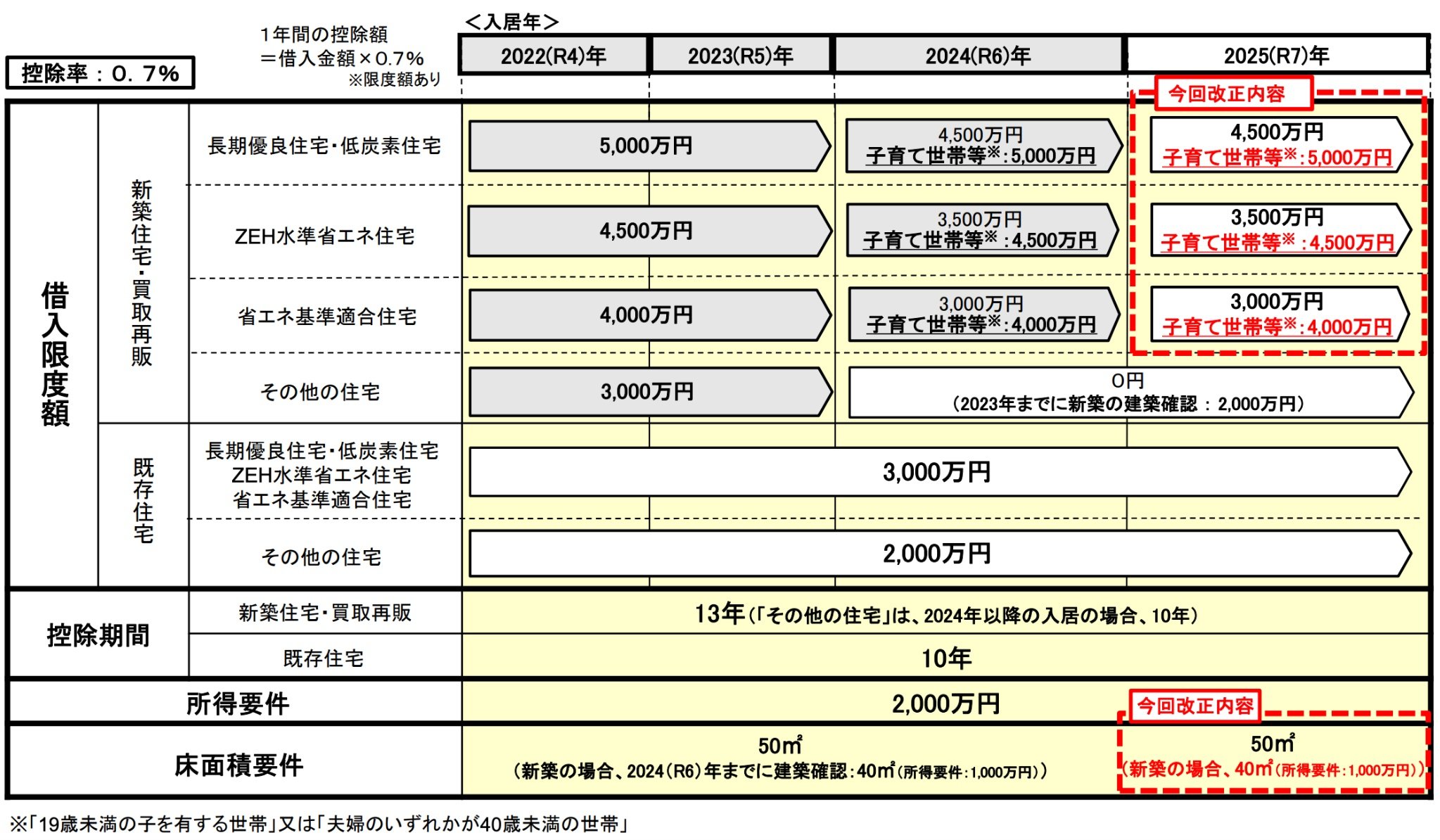Select the '1年間の控除額' formula heading
Image resolution: width=1440 pixels, height=840 pixels.
pyautogui.click(x=324, y=34)
